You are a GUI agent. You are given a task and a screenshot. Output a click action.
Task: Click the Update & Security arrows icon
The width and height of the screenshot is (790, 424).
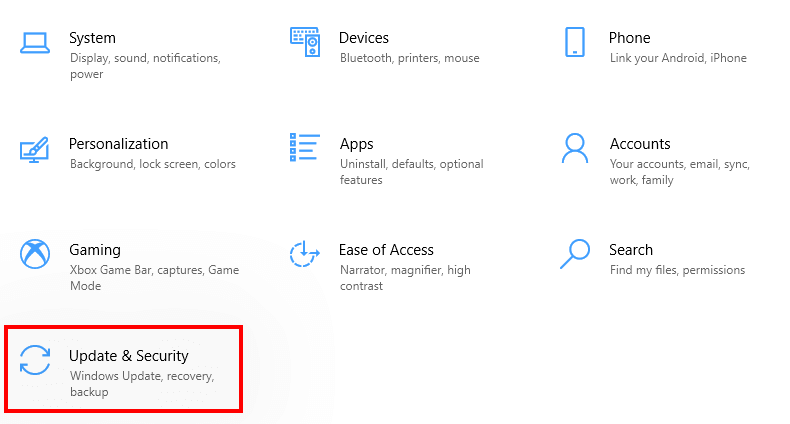pos(35,360)
